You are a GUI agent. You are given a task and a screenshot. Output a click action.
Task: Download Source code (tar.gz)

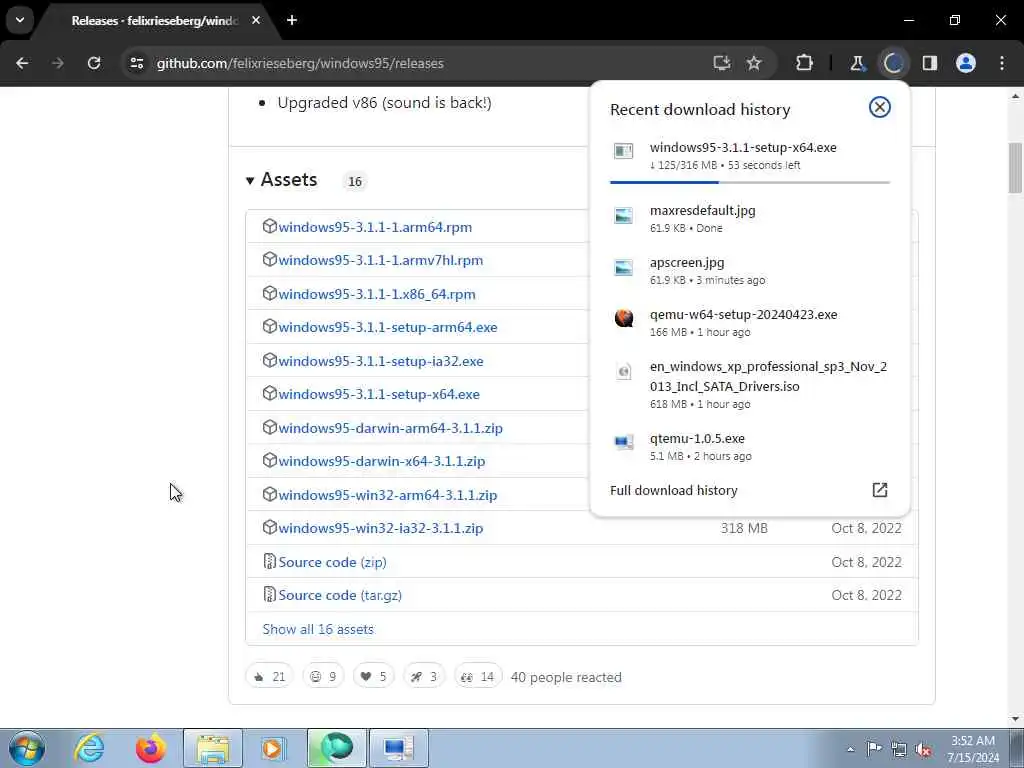click(340, 595)
